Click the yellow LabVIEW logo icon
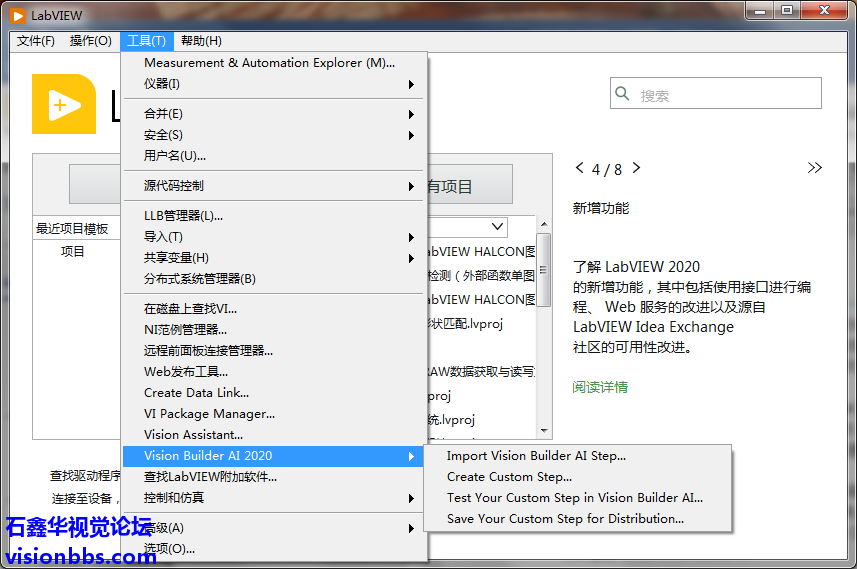Image resolution: width=857 pixels, height=569 pixels. point(64,104)
